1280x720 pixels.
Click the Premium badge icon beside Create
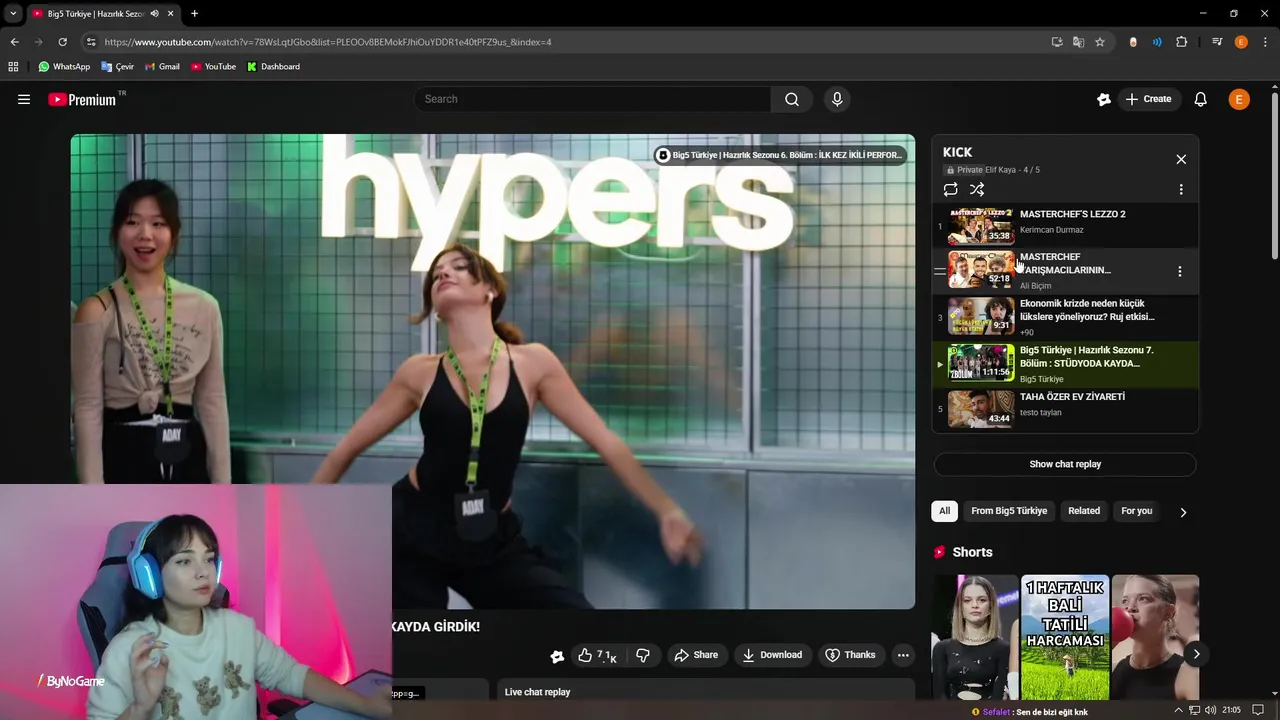[1104, 99]
